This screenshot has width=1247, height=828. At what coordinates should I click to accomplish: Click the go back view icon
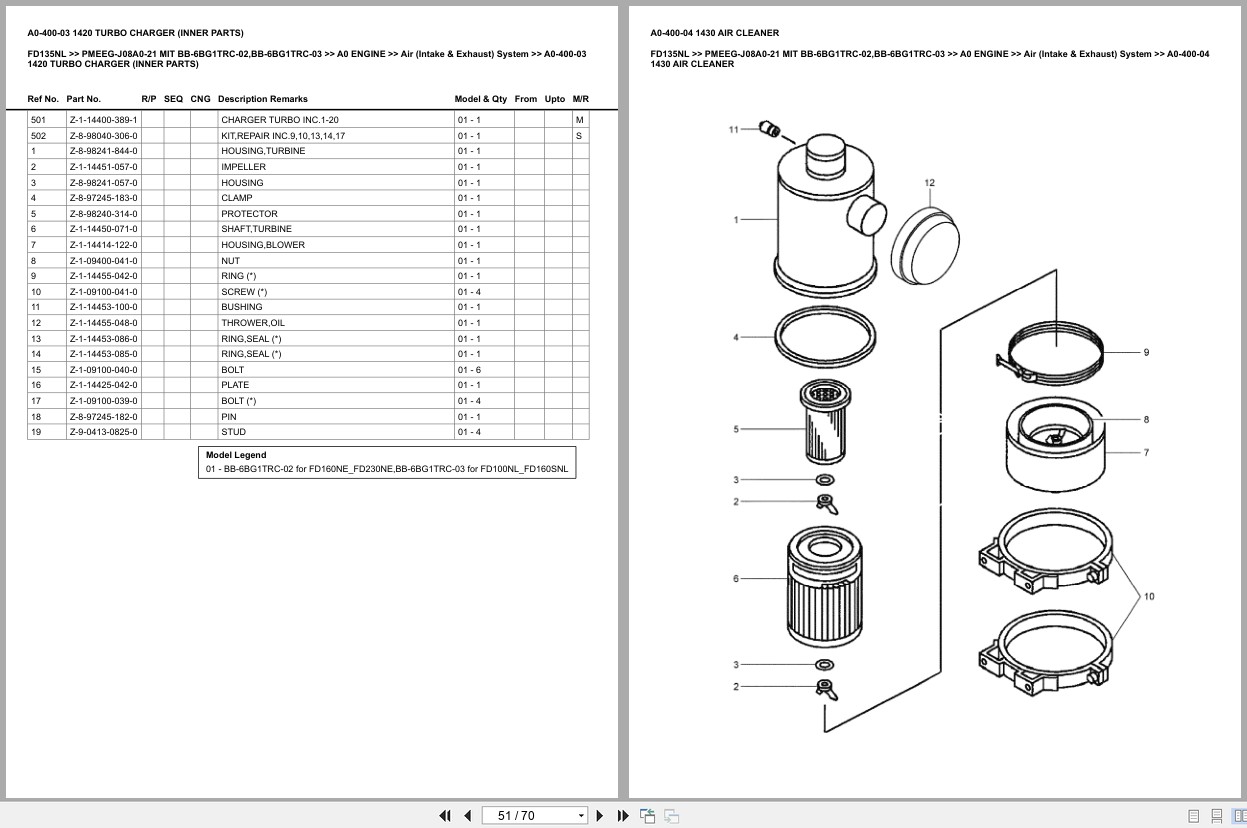point(647,815)
